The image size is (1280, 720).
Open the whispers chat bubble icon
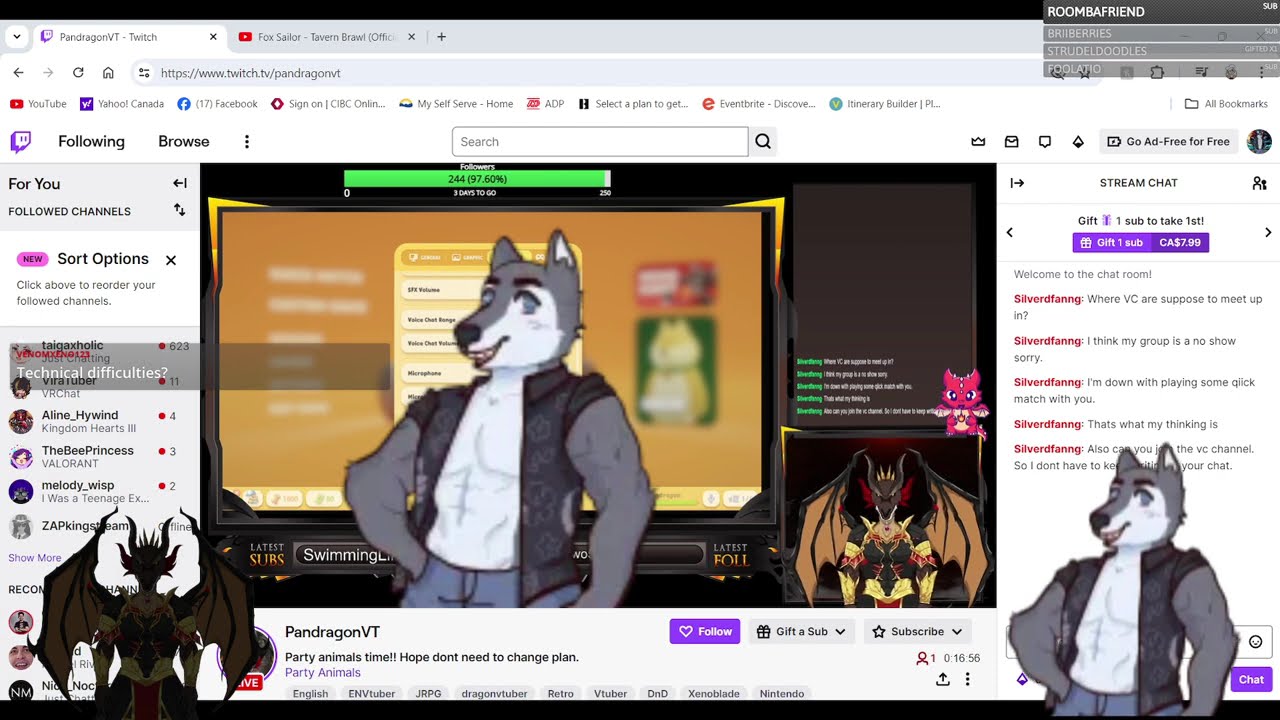1045,141
